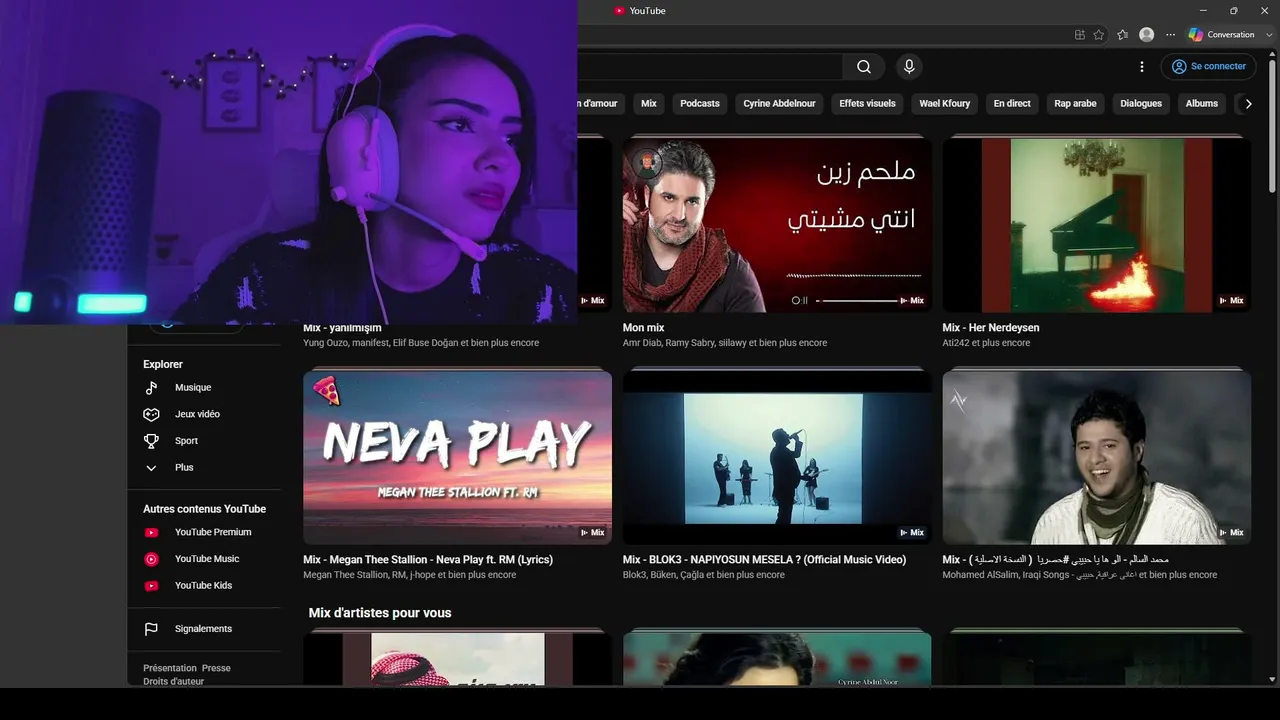Click the YouTube search input field
1280x720 pixels.
coord(710,67)
